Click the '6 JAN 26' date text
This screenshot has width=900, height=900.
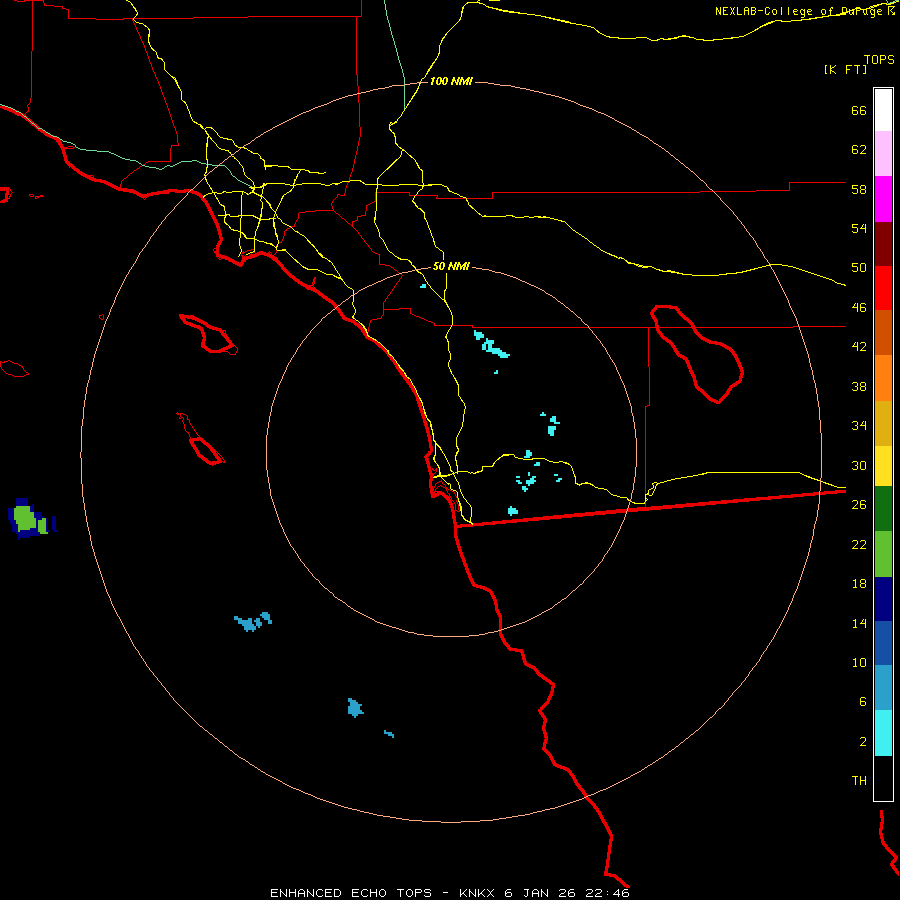coord(541,893)
